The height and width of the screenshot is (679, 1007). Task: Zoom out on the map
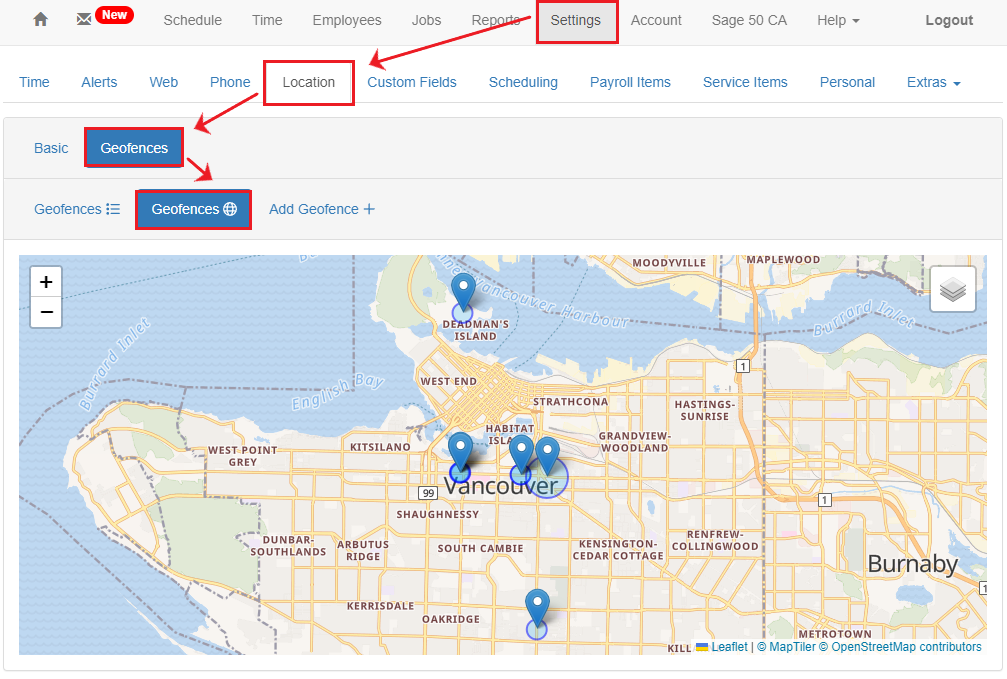click(x=45, y=312)
